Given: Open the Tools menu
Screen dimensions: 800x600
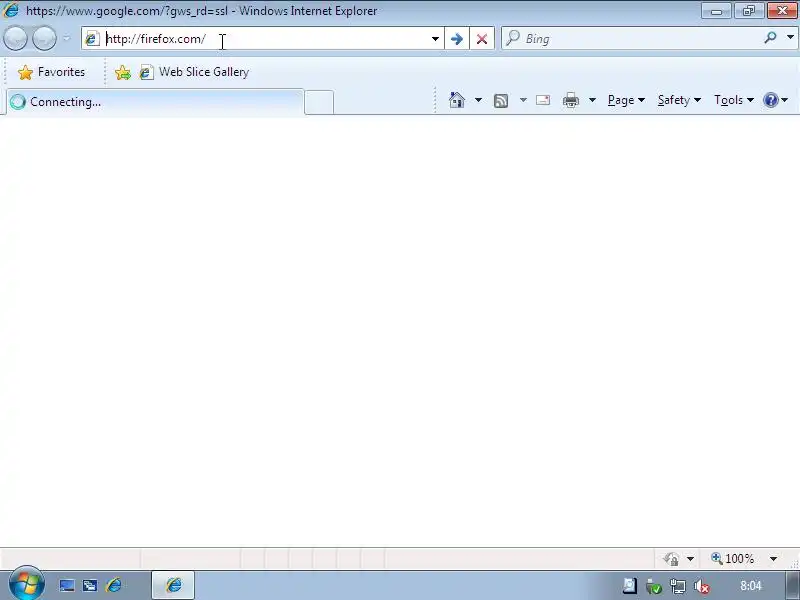Looking at the screenshot, I should (x=734, y=100).
